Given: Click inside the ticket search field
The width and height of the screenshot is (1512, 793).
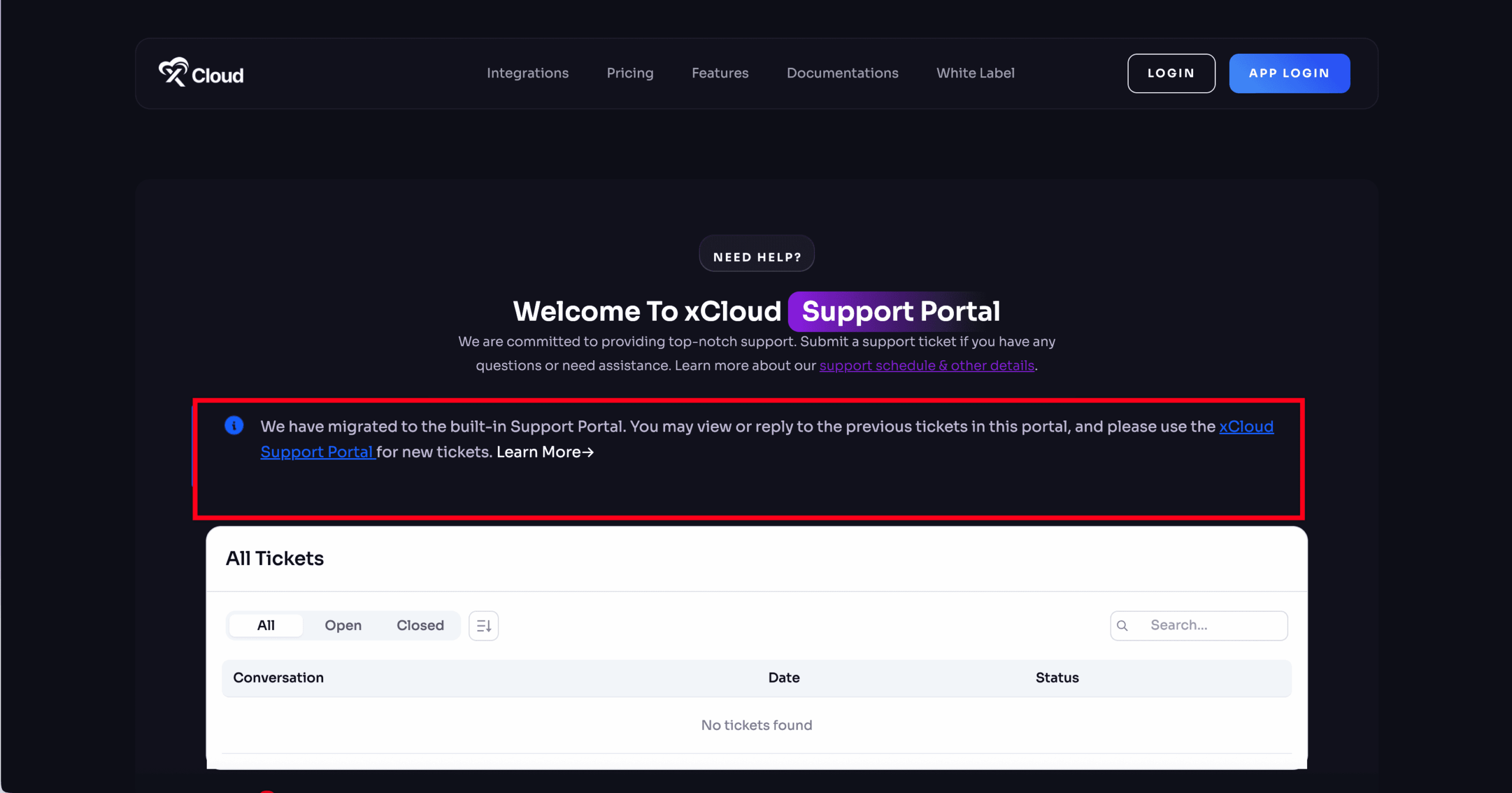Looking at the screenshot, I should click(1211, 625).
